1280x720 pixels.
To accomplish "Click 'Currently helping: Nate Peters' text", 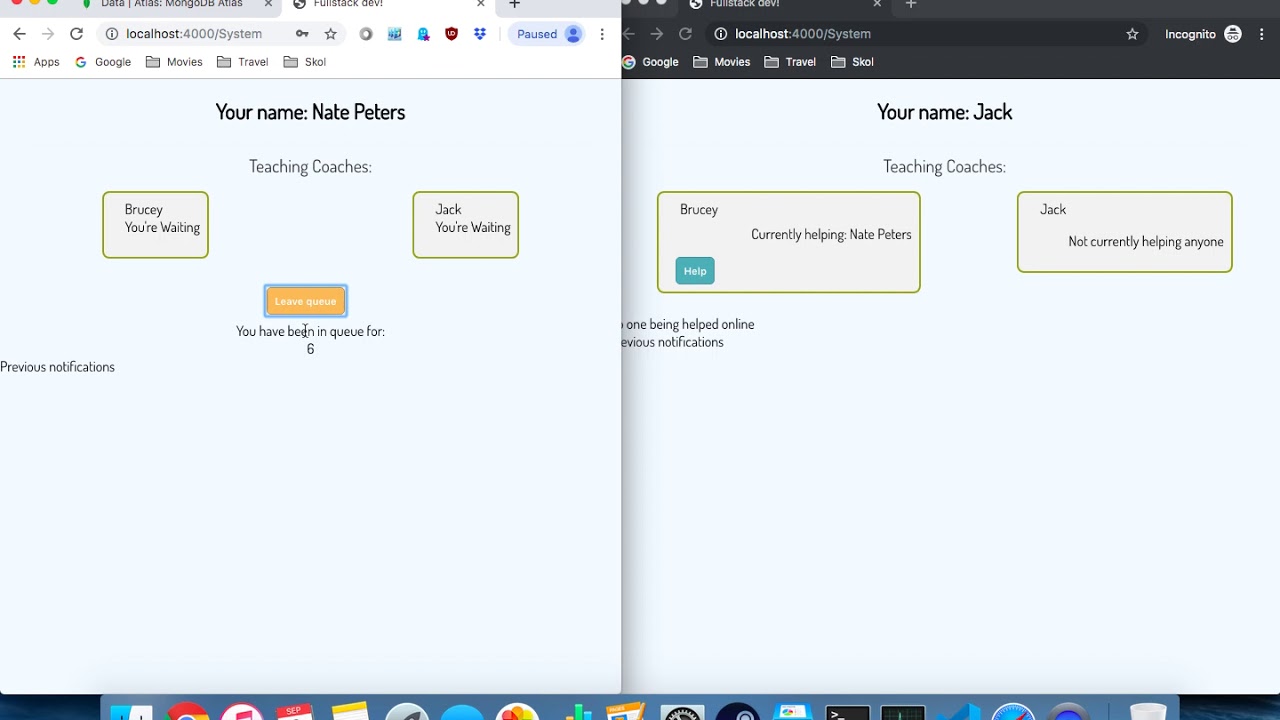I will pyautogui.click(x=831, y=235).
